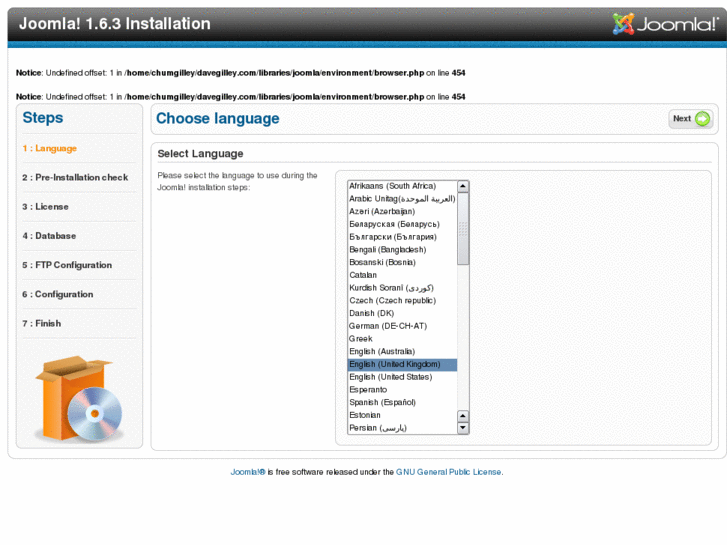Select Afrikaans (South Africa) language option
This screenshot has width=727, height=545.
point(392,186)
